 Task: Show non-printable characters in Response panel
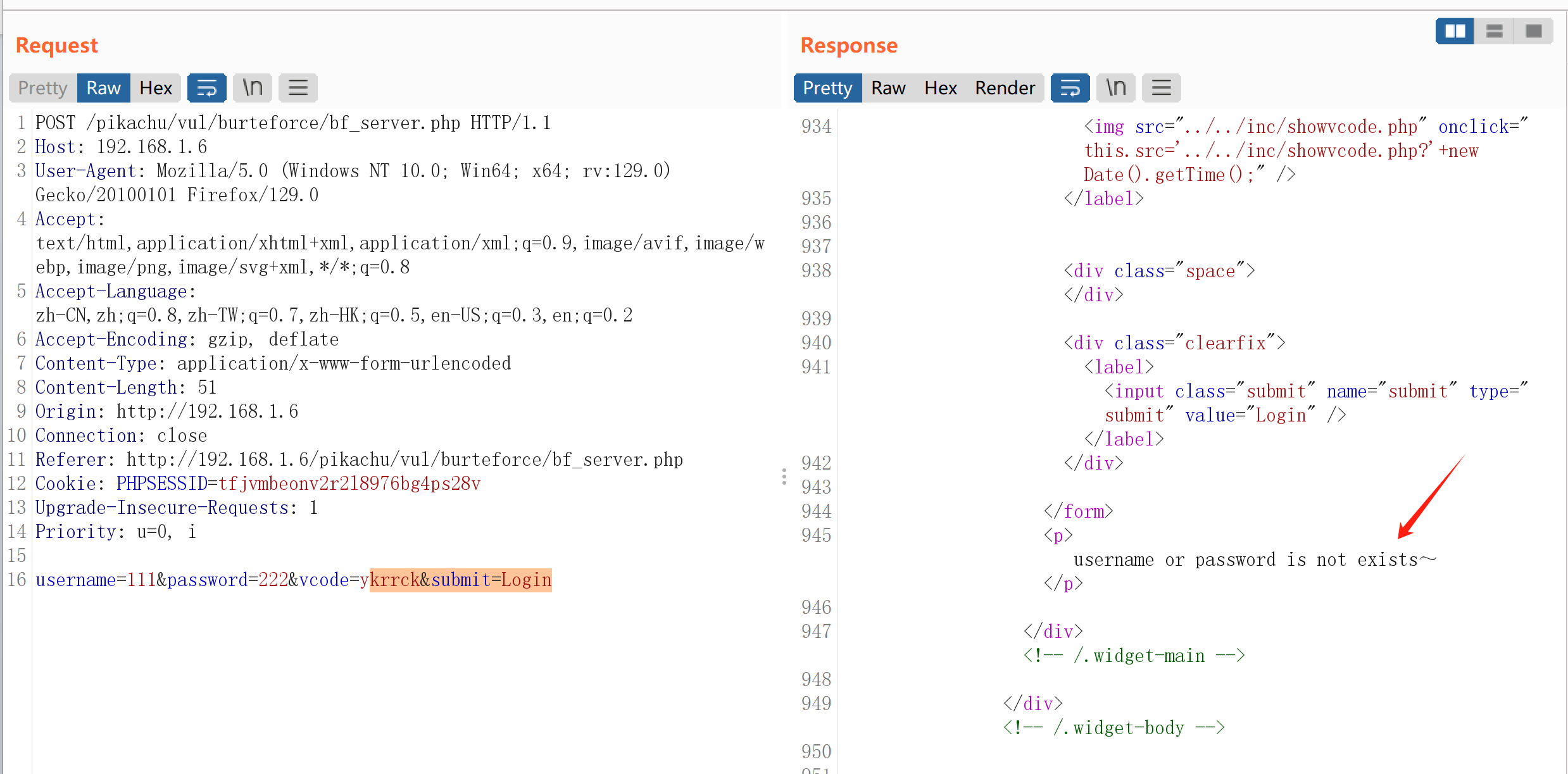click(1115, 88)
